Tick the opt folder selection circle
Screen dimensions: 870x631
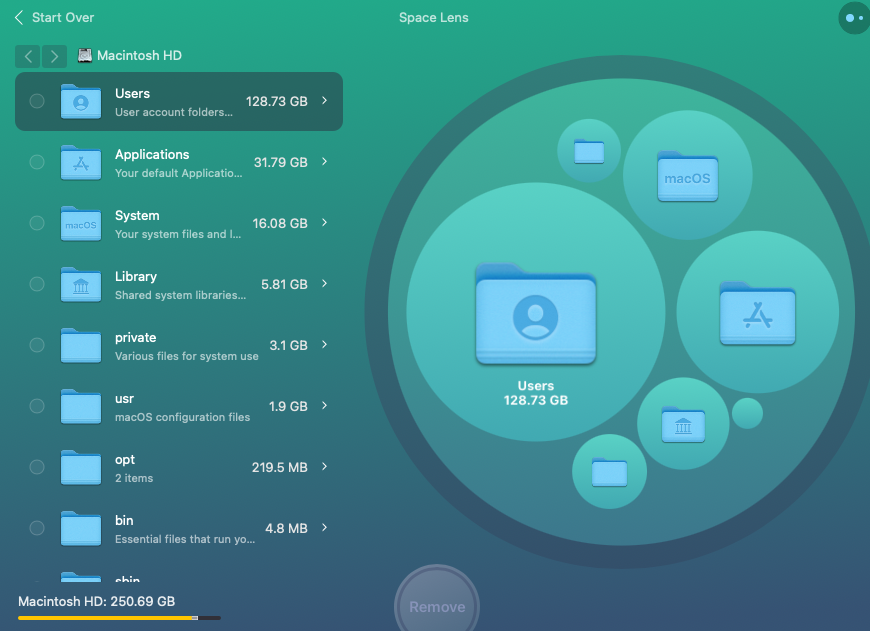tap(37, 467)
